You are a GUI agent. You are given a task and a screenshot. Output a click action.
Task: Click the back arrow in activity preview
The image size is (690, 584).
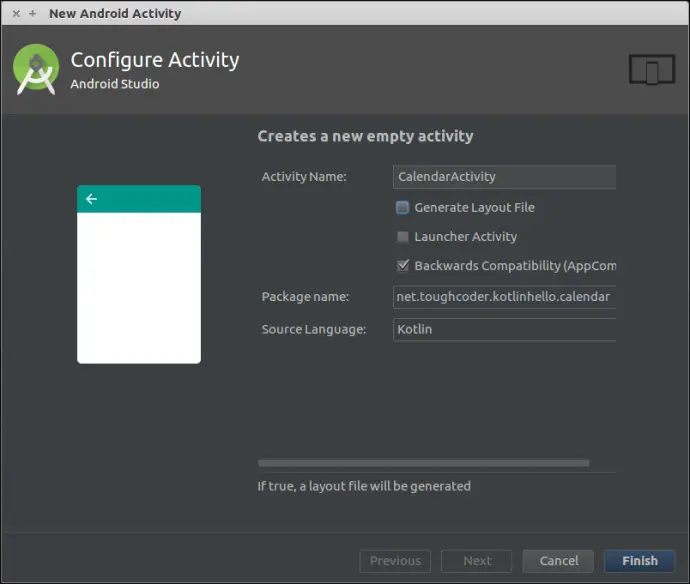(x=92, y=199)
